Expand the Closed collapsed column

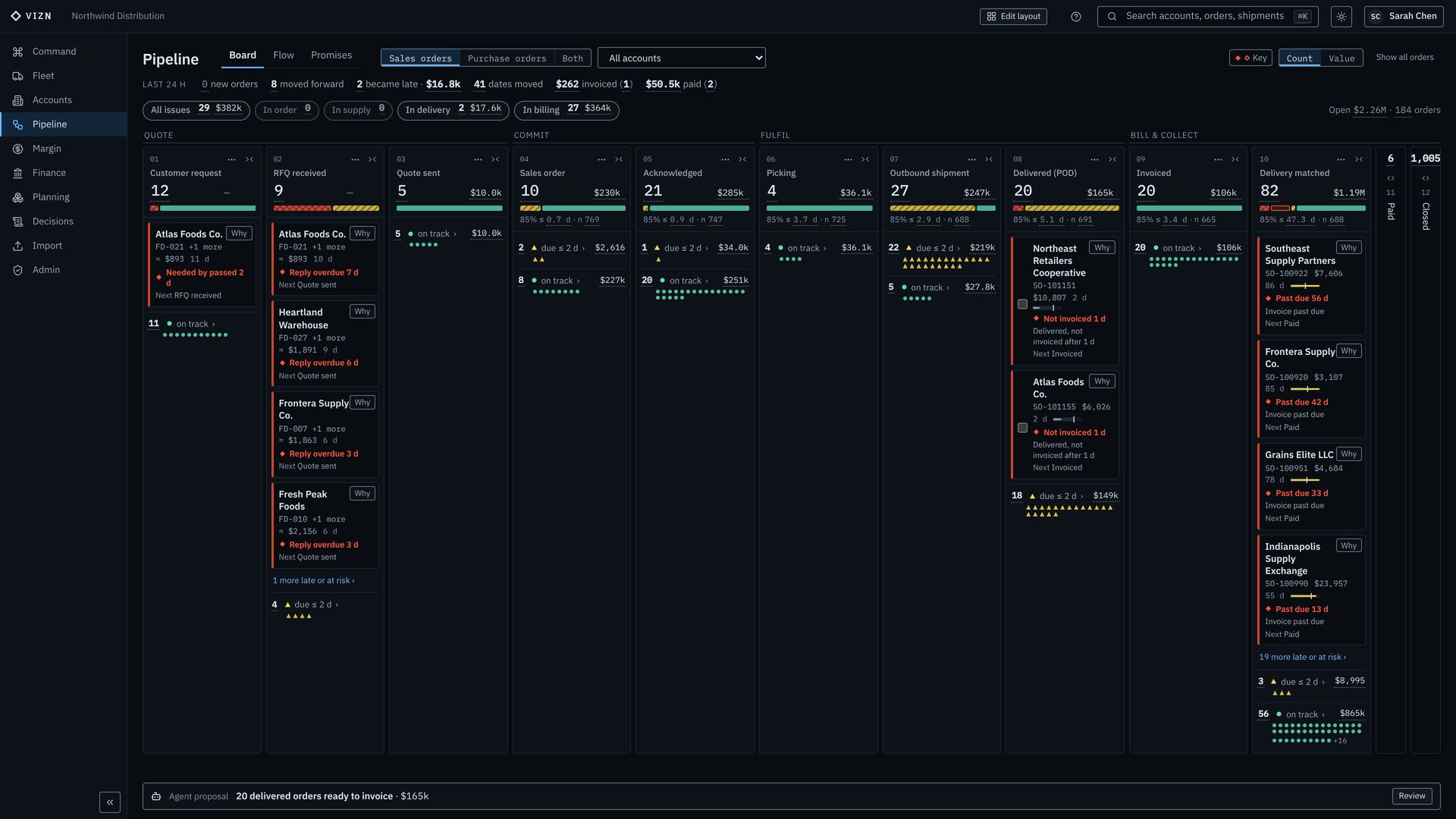tap(1425, 178)
